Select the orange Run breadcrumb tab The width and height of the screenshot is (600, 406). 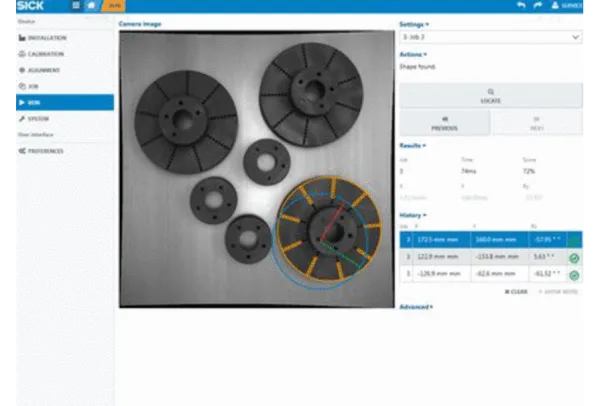(114, 6)
